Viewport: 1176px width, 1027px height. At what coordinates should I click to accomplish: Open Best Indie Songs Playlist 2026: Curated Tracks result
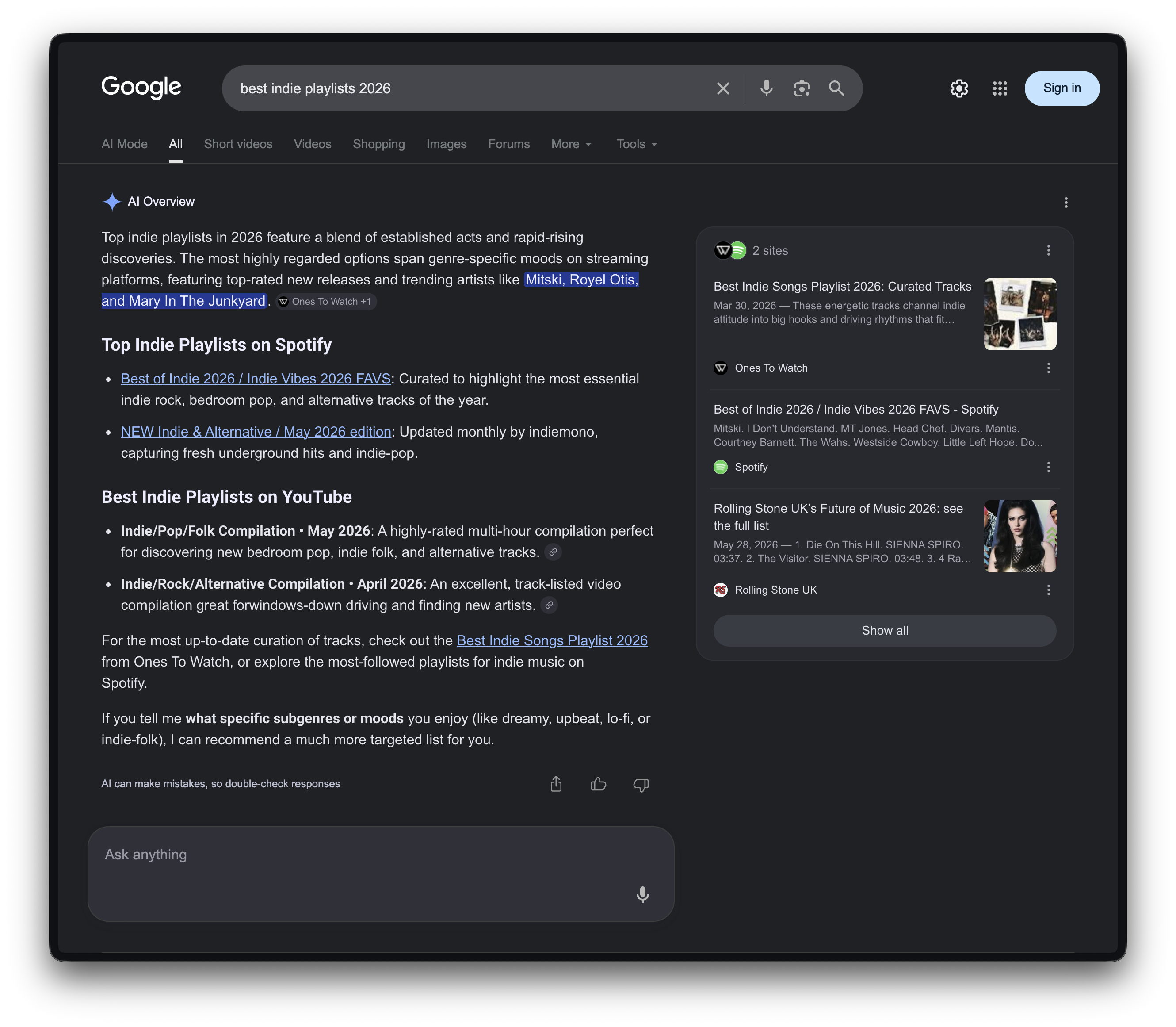click(x=842, y=287)
